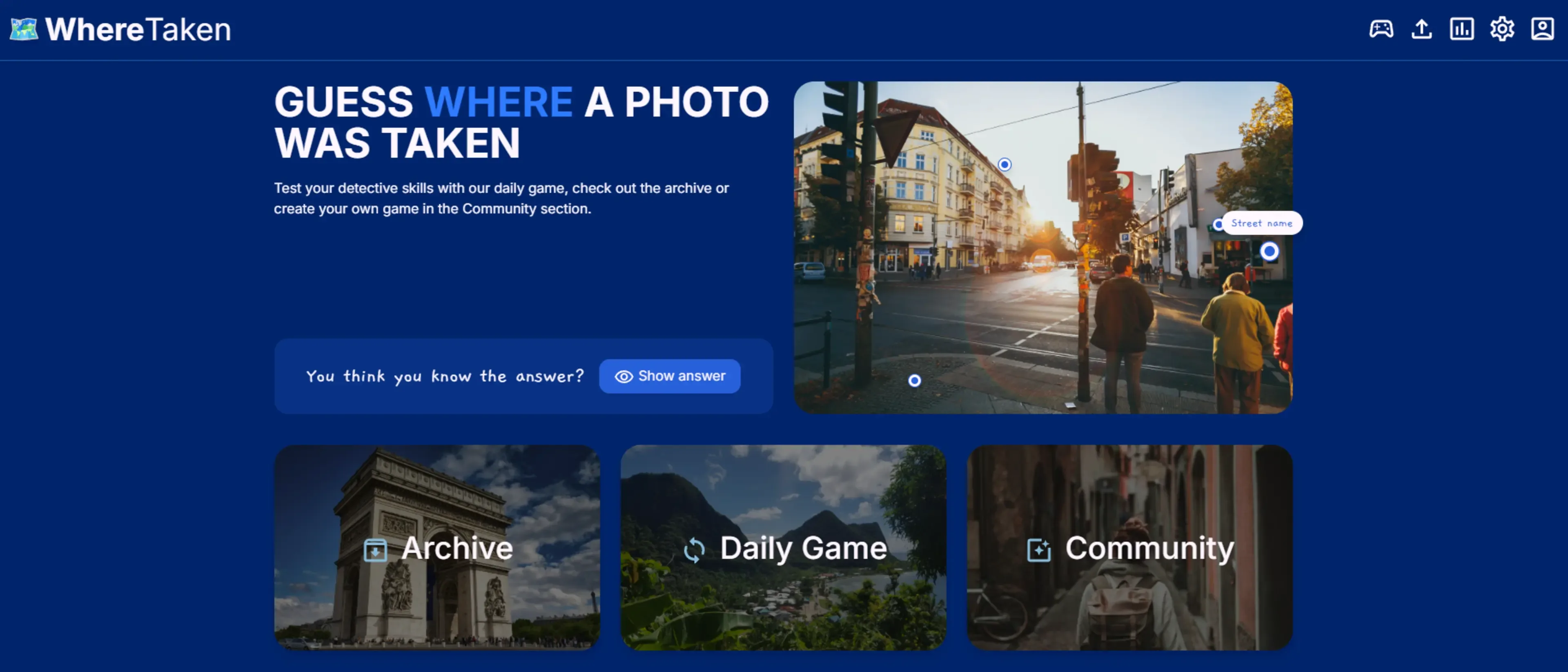The width and height of the screenshot is (1568, 672).
Task: Click the WhereTaken title text
Action: (x=138, y=29)
